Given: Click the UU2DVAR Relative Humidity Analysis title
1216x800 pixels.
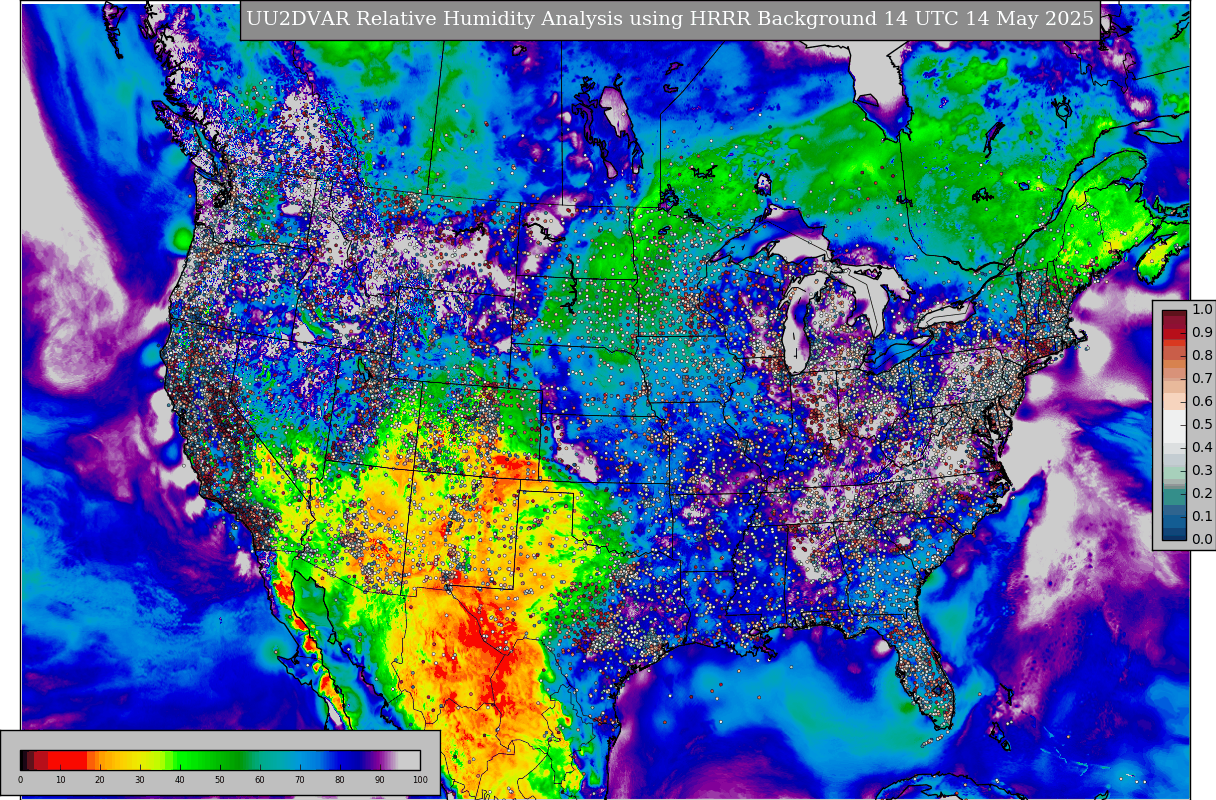Looking at the screenshot, I should pyautogui.click(x=670, y=19).
